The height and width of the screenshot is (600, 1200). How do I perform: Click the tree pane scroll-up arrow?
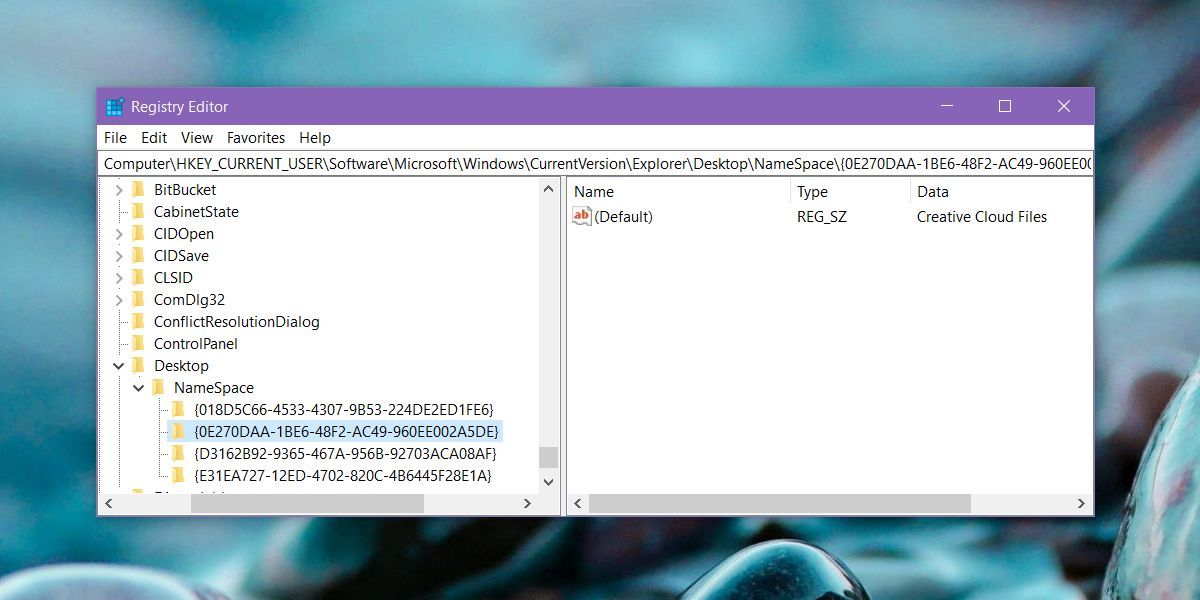coord(548,189)
